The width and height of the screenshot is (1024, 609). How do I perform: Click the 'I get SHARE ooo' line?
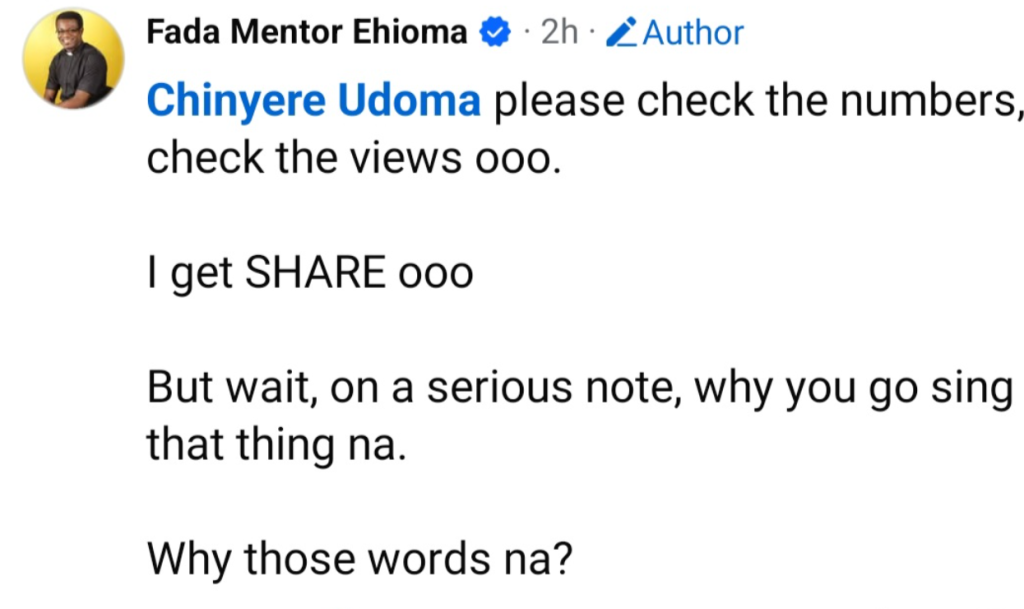coord(309,273)
